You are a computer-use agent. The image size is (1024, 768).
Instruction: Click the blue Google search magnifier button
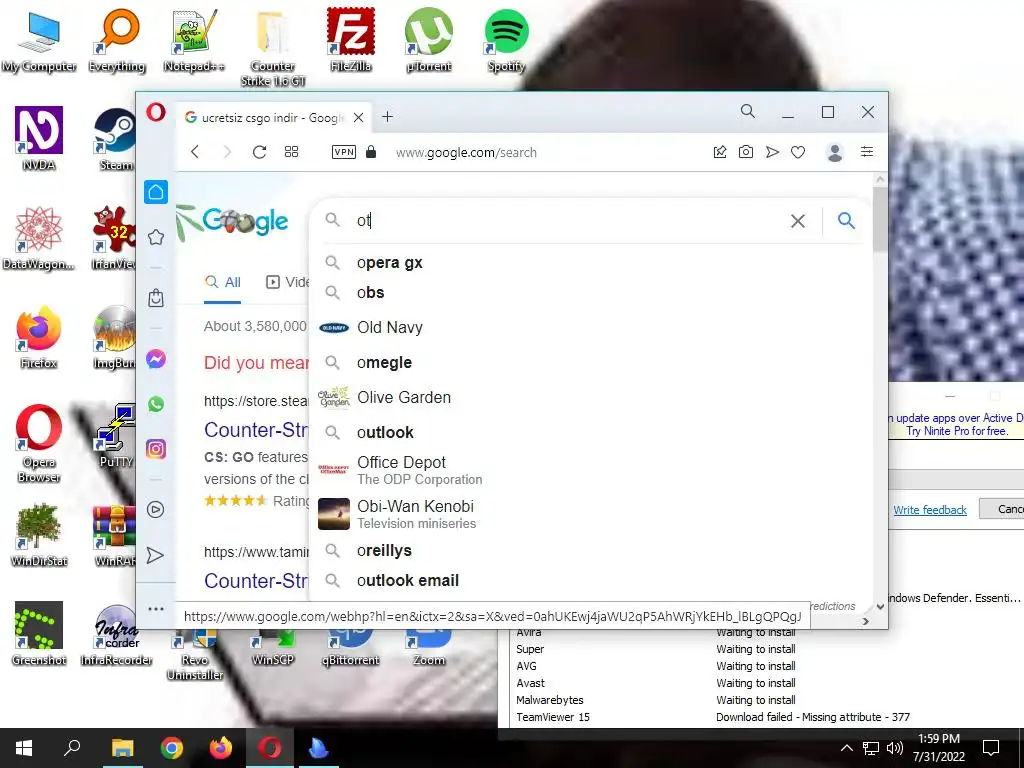(846, 221)
